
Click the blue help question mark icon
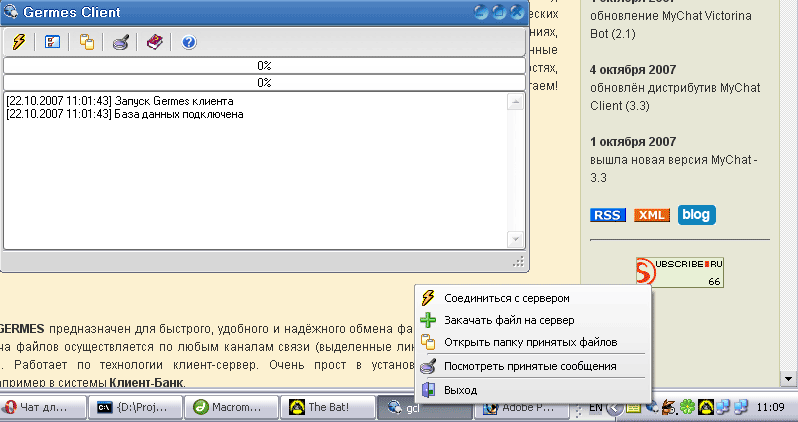[x=189, y=42]
